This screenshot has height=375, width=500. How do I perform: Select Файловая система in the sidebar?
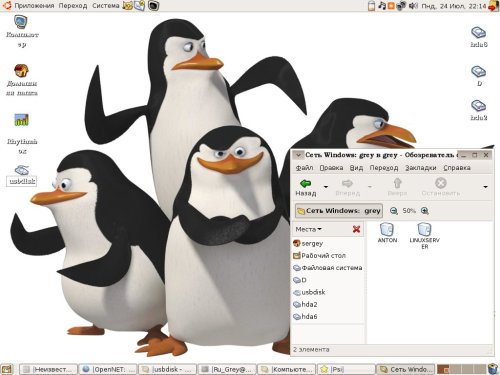pyautogui.click(x=328, y=268)
